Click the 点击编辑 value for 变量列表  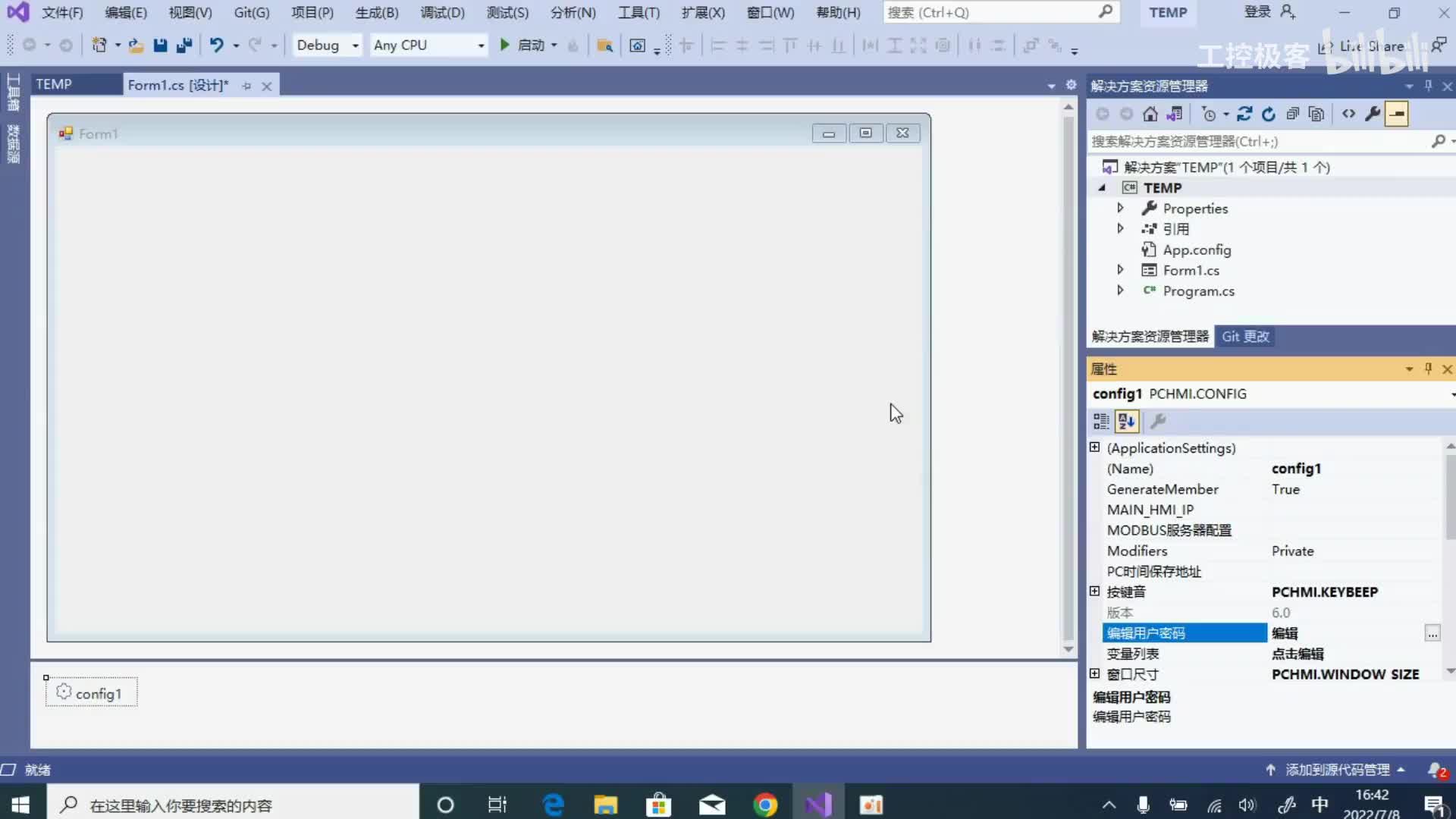(1298, 654)
